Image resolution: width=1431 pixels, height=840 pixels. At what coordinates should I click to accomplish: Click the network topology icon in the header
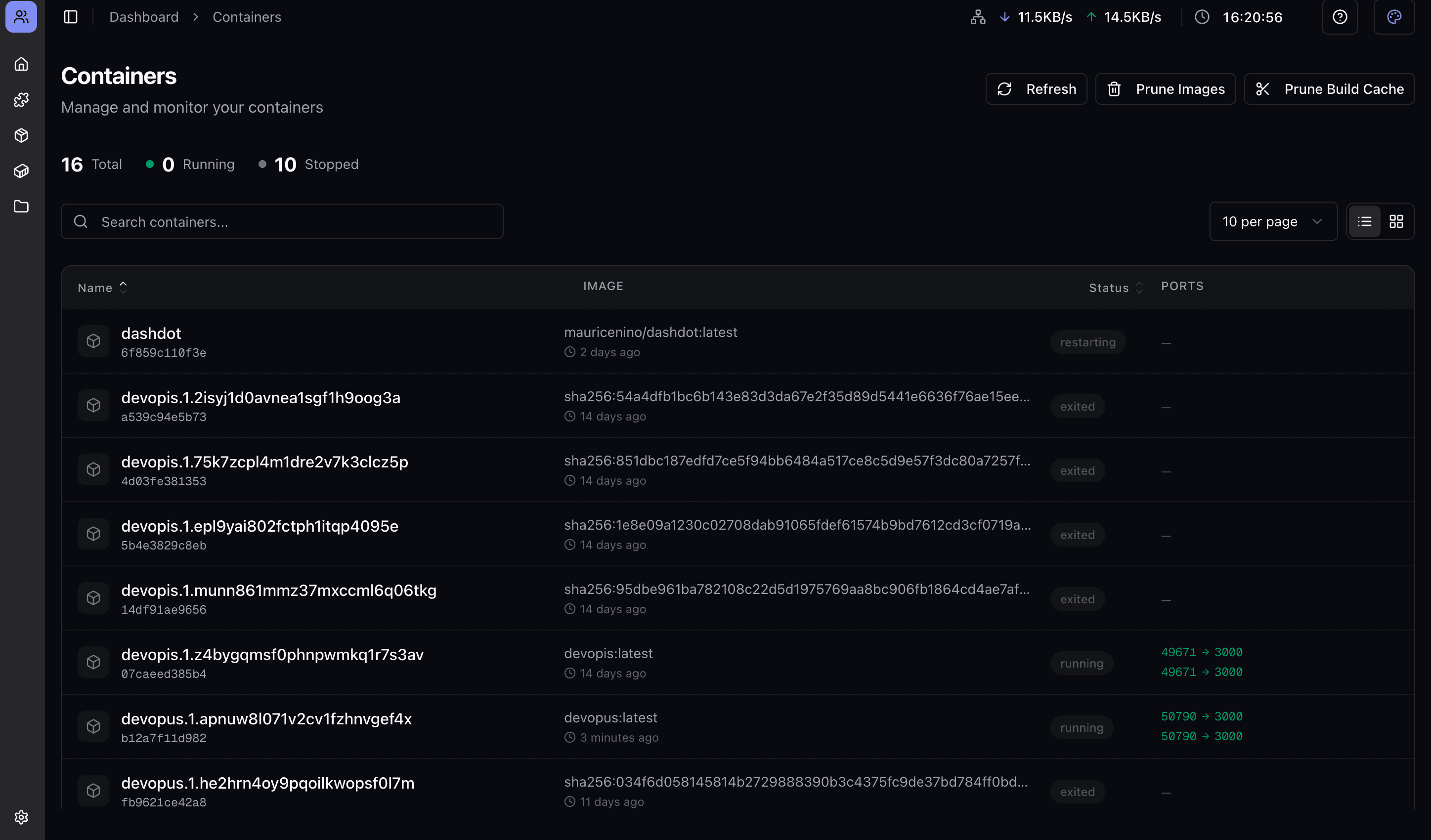(x=978, y=17)
